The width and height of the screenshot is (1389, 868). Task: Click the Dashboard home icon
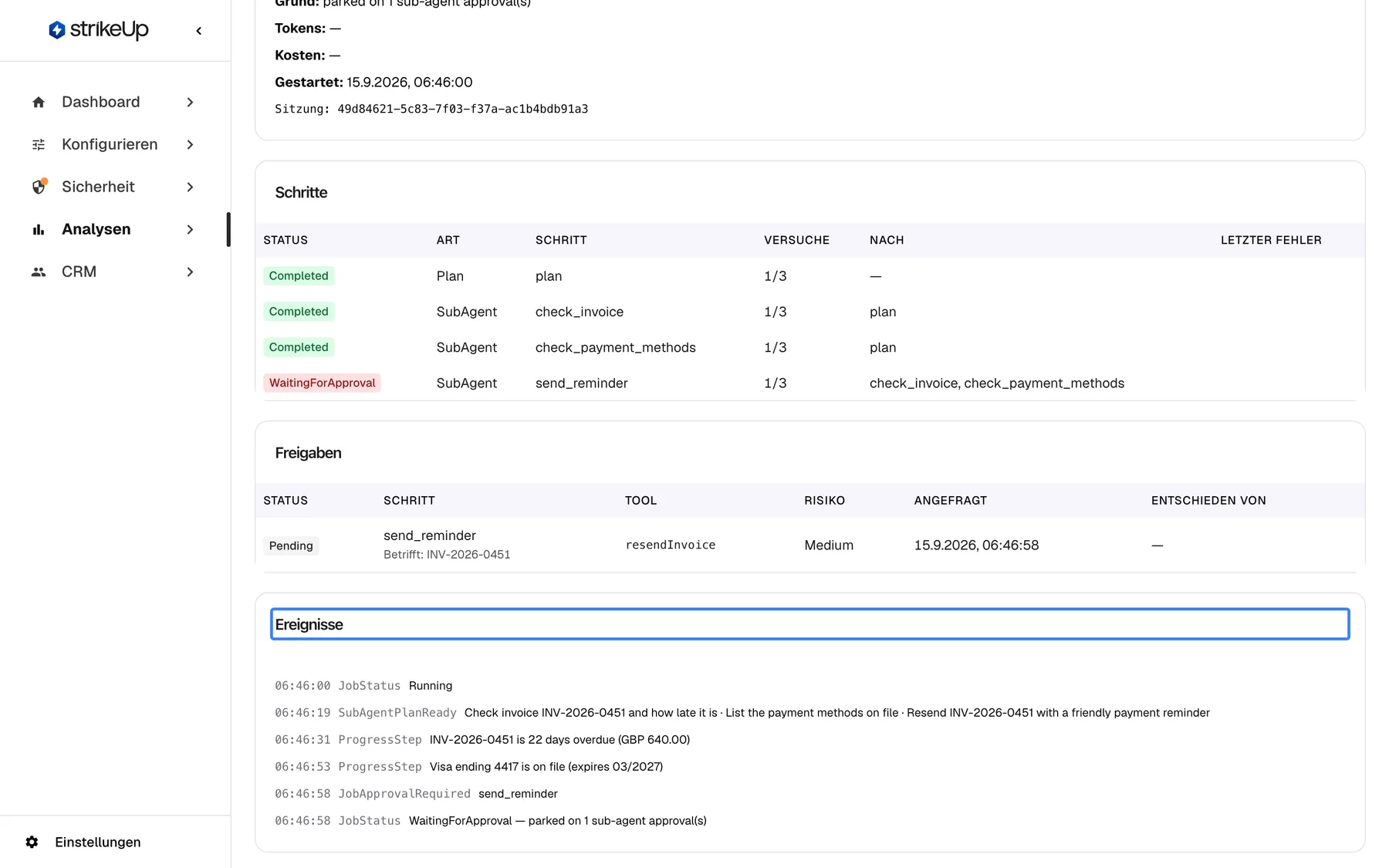click(39, 102)
